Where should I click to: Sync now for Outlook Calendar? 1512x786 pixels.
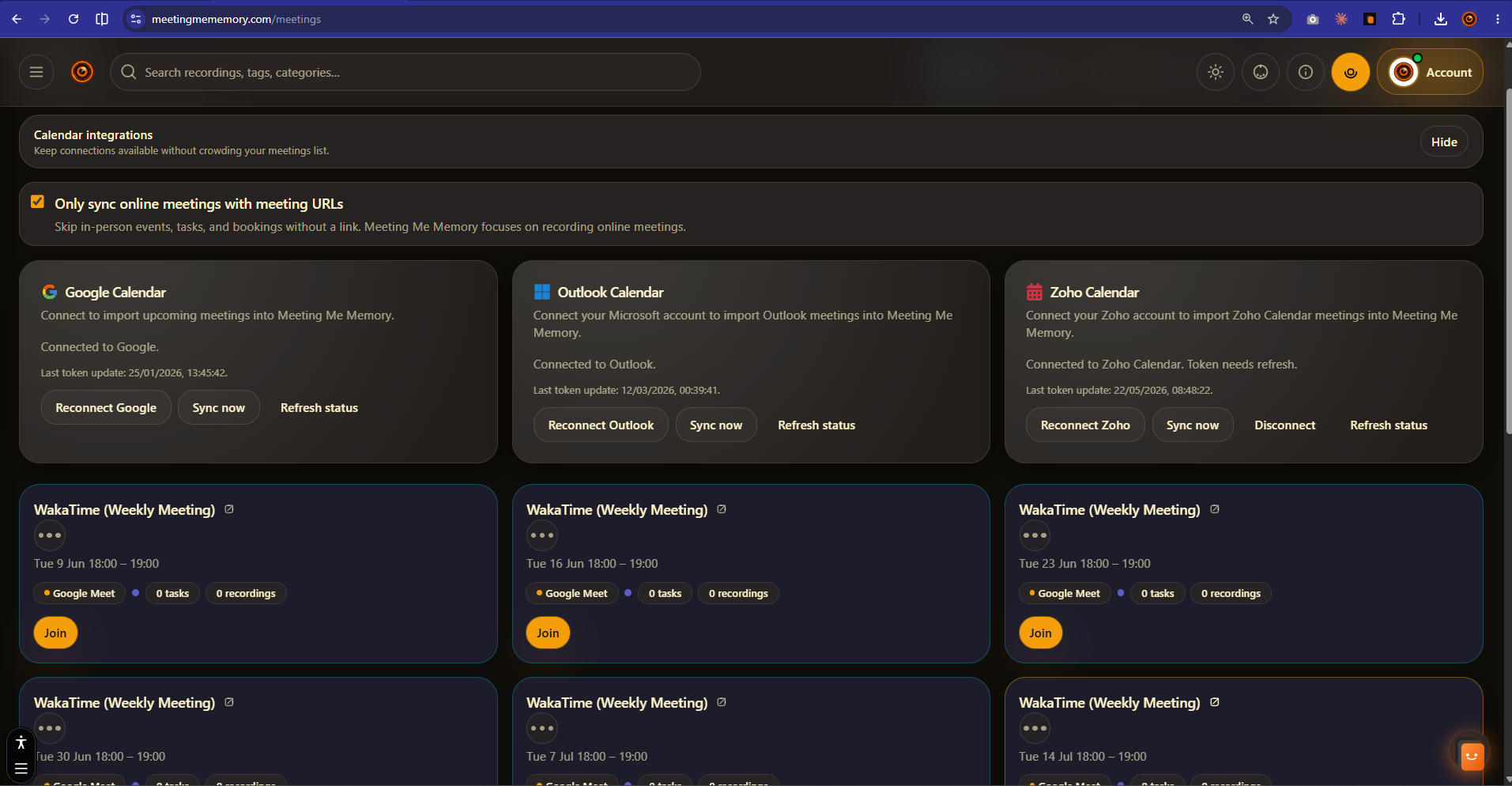(716, 425)
